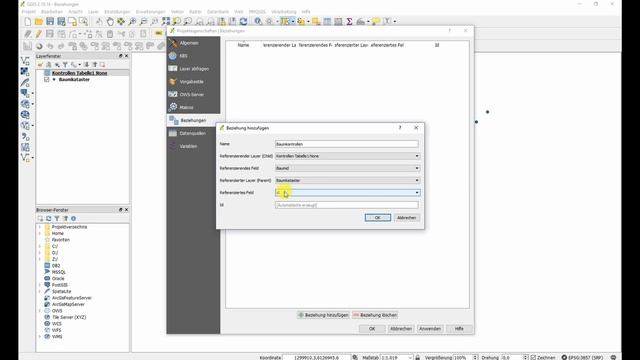This screenshot has height=360, width=640.
Task: Select the pan map hand tool
Action: click(x=110, y=21)
